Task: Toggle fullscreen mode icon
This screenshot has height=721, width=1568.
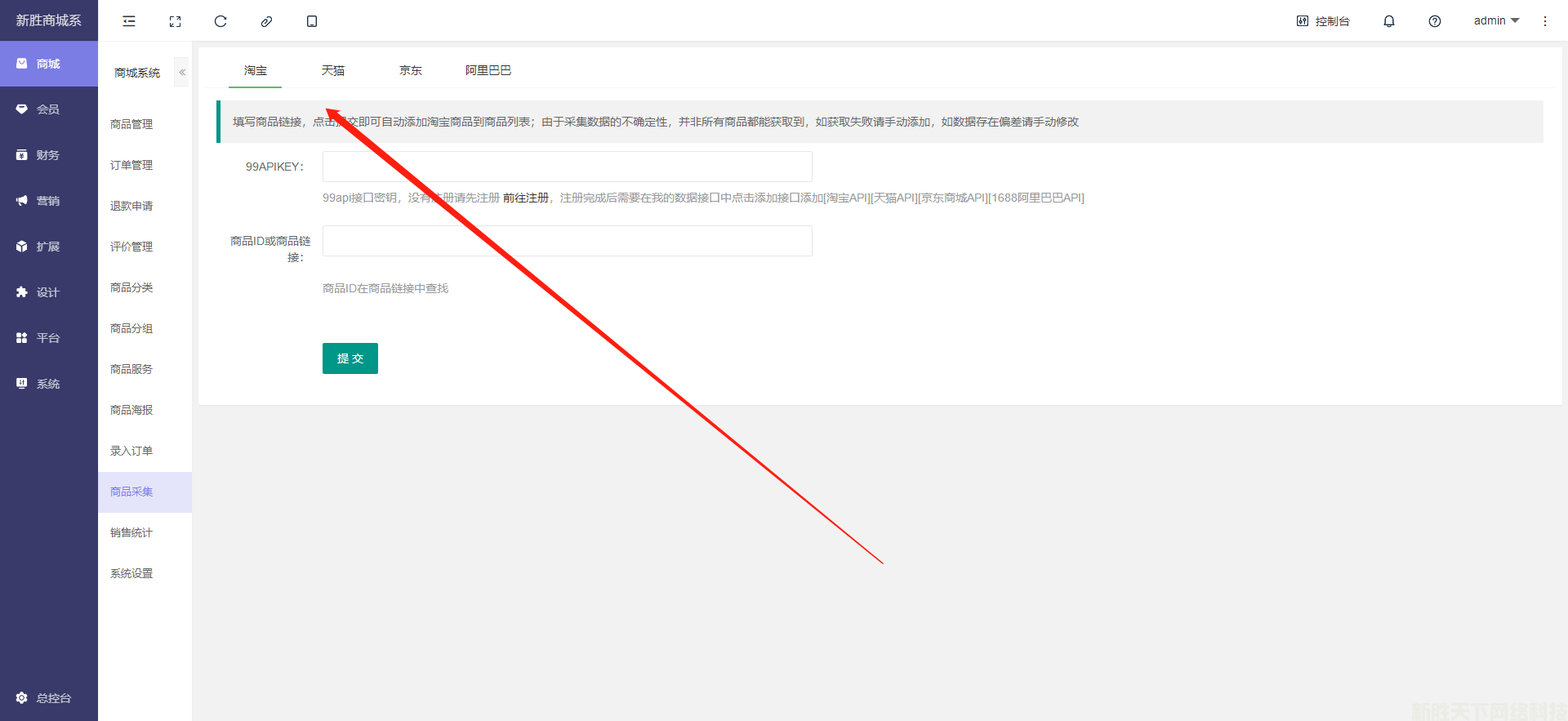Action: (175, 21)
